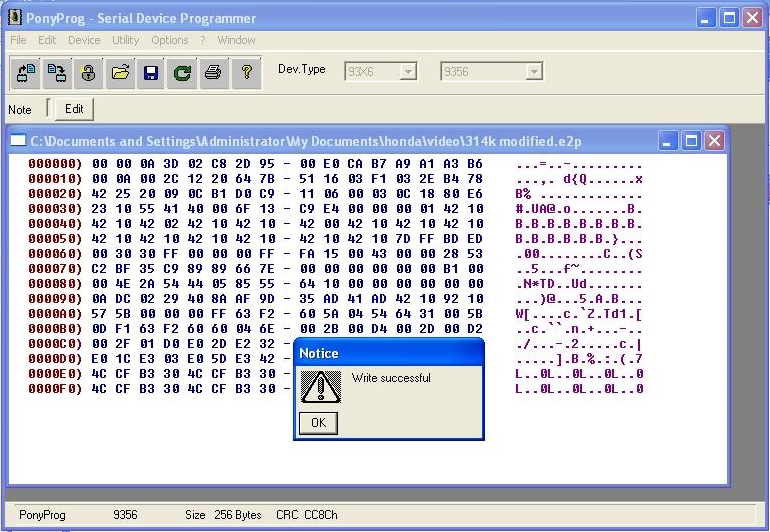
Task: Click address 000080) in hex view
Action: click(x=55, y=283)
